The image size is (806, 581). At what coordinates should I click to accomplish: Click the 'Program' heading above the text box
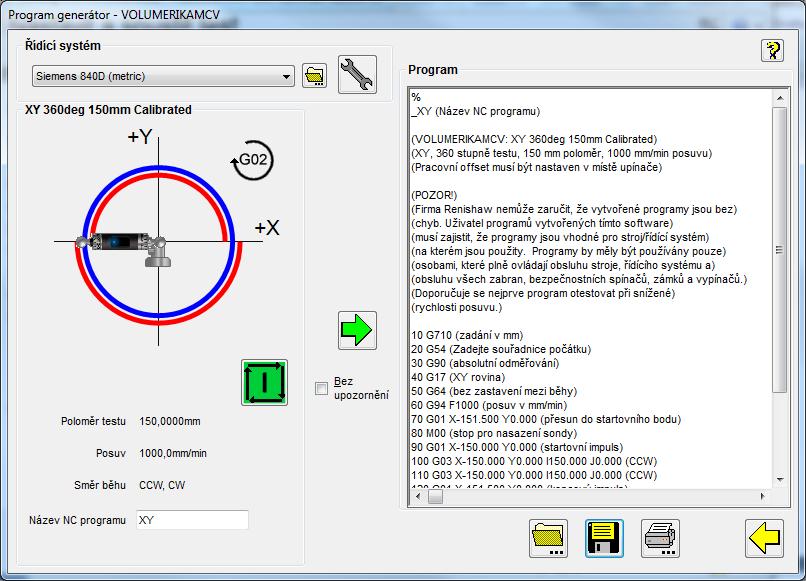point(433,69)
